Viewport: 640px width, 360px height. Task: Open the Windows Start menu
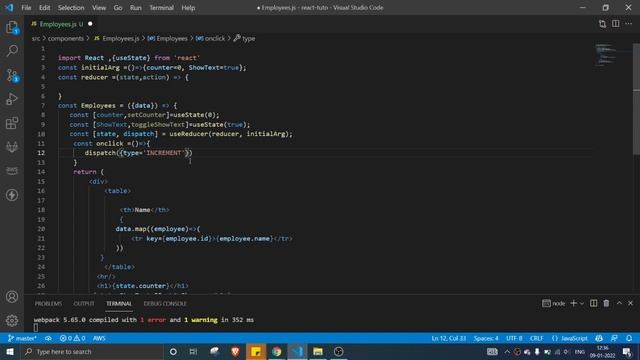(x=10, y=351)
